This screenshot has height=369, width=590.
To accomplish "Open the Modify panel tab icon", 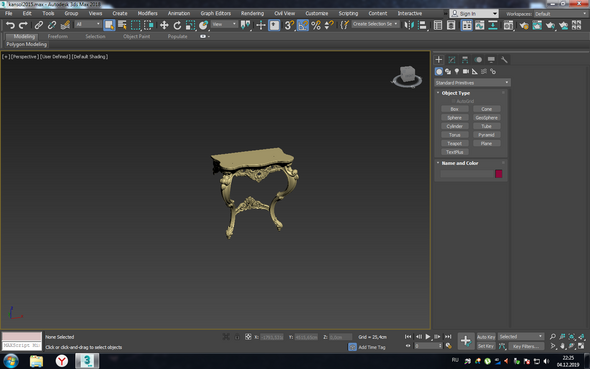I will (x=452, y=60).
